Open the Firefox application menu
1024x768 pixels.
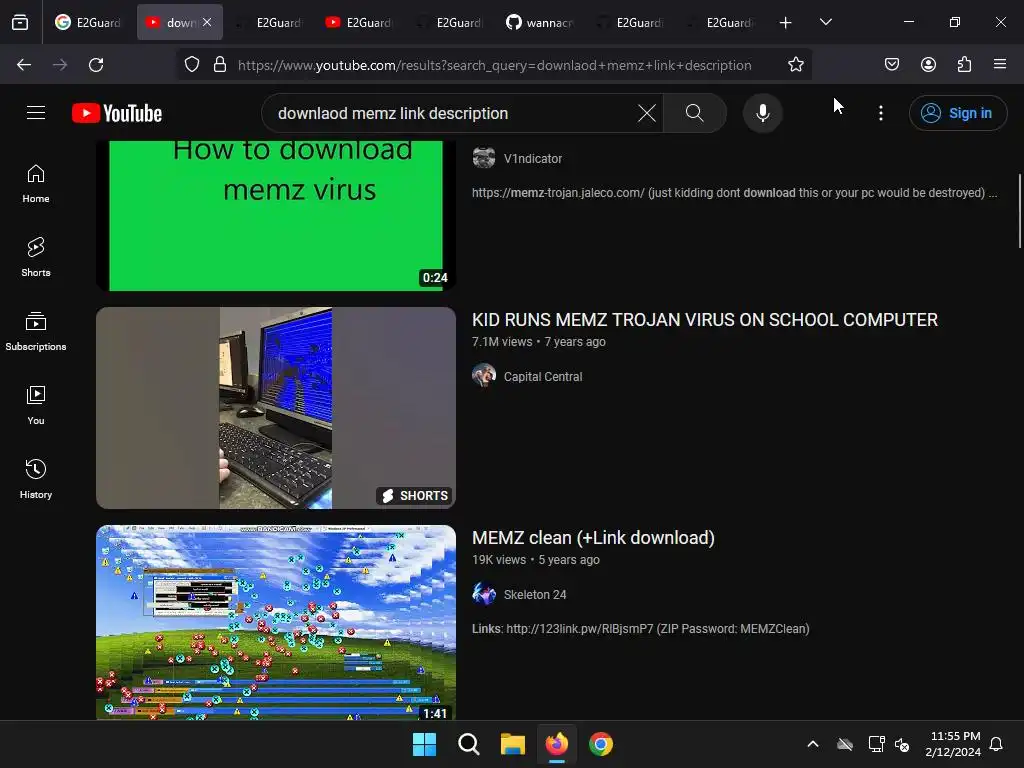pyautogui.click(x=1000, y=65)
